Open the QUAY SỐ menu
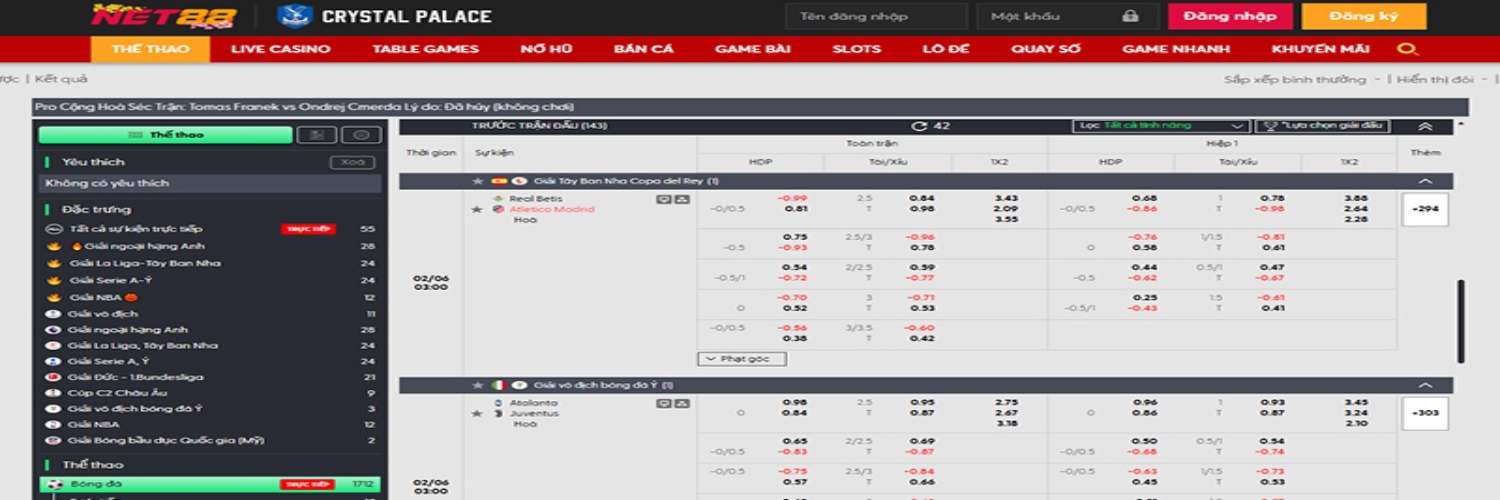 pos(1045,49)
